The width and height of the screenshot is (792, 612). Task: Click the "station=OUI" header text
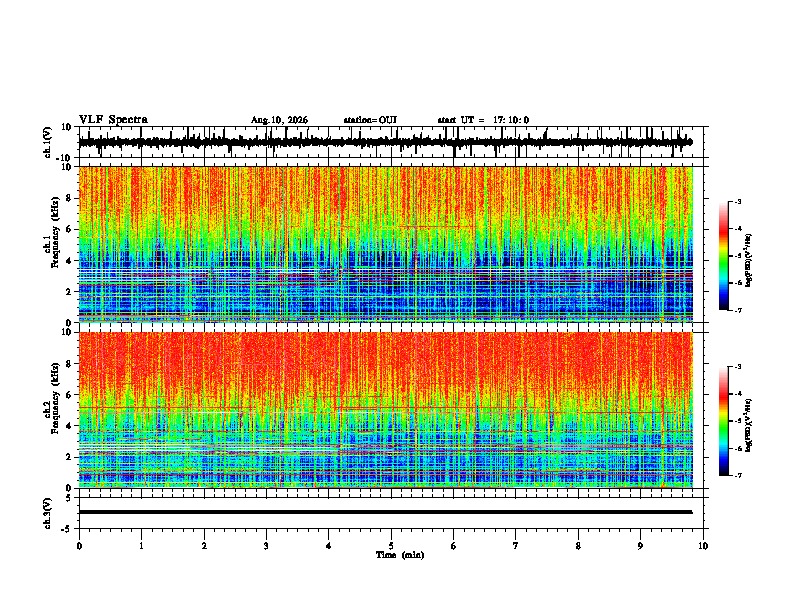370,120
